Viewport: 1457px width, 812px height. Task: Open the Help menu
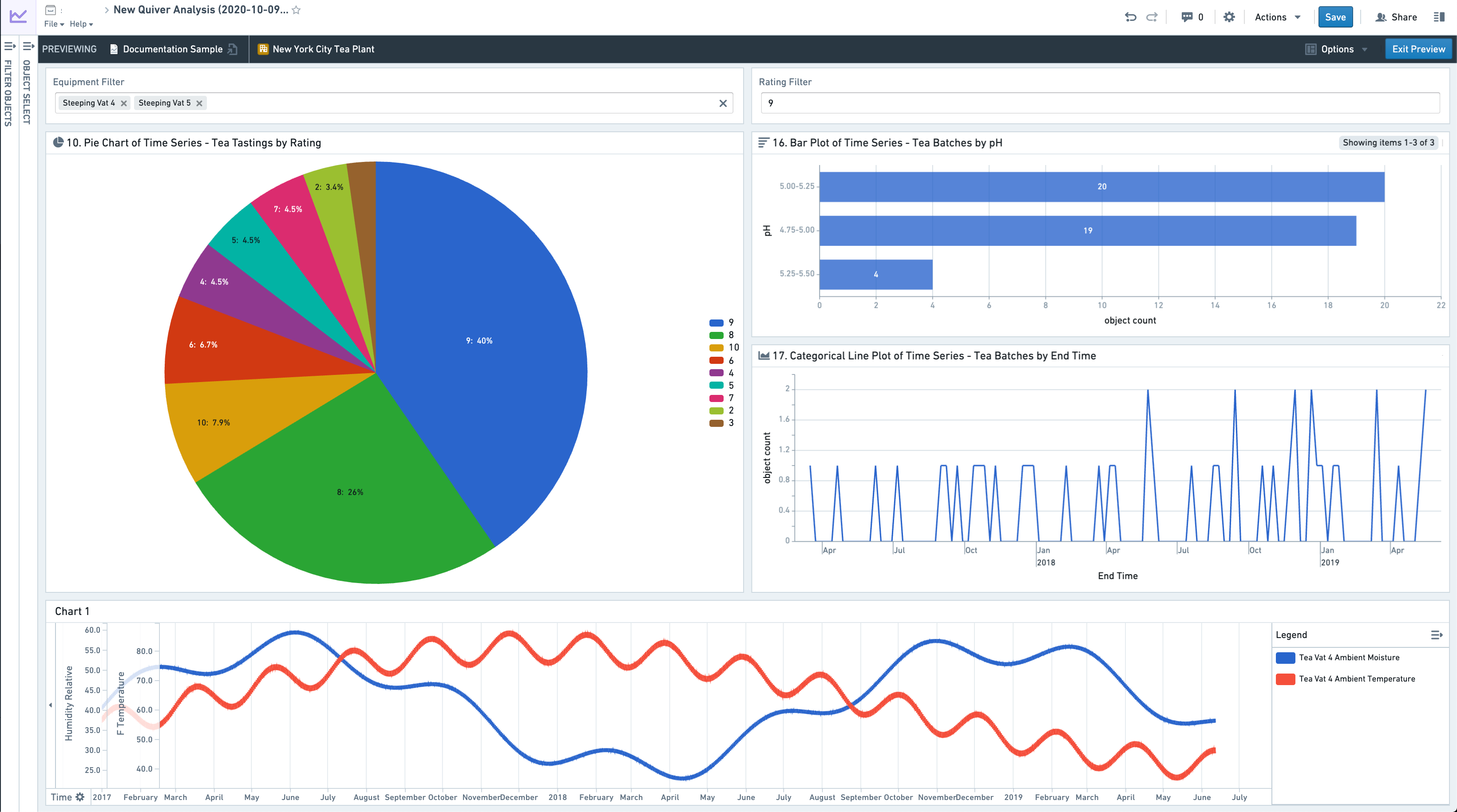[x=81, y=24]
